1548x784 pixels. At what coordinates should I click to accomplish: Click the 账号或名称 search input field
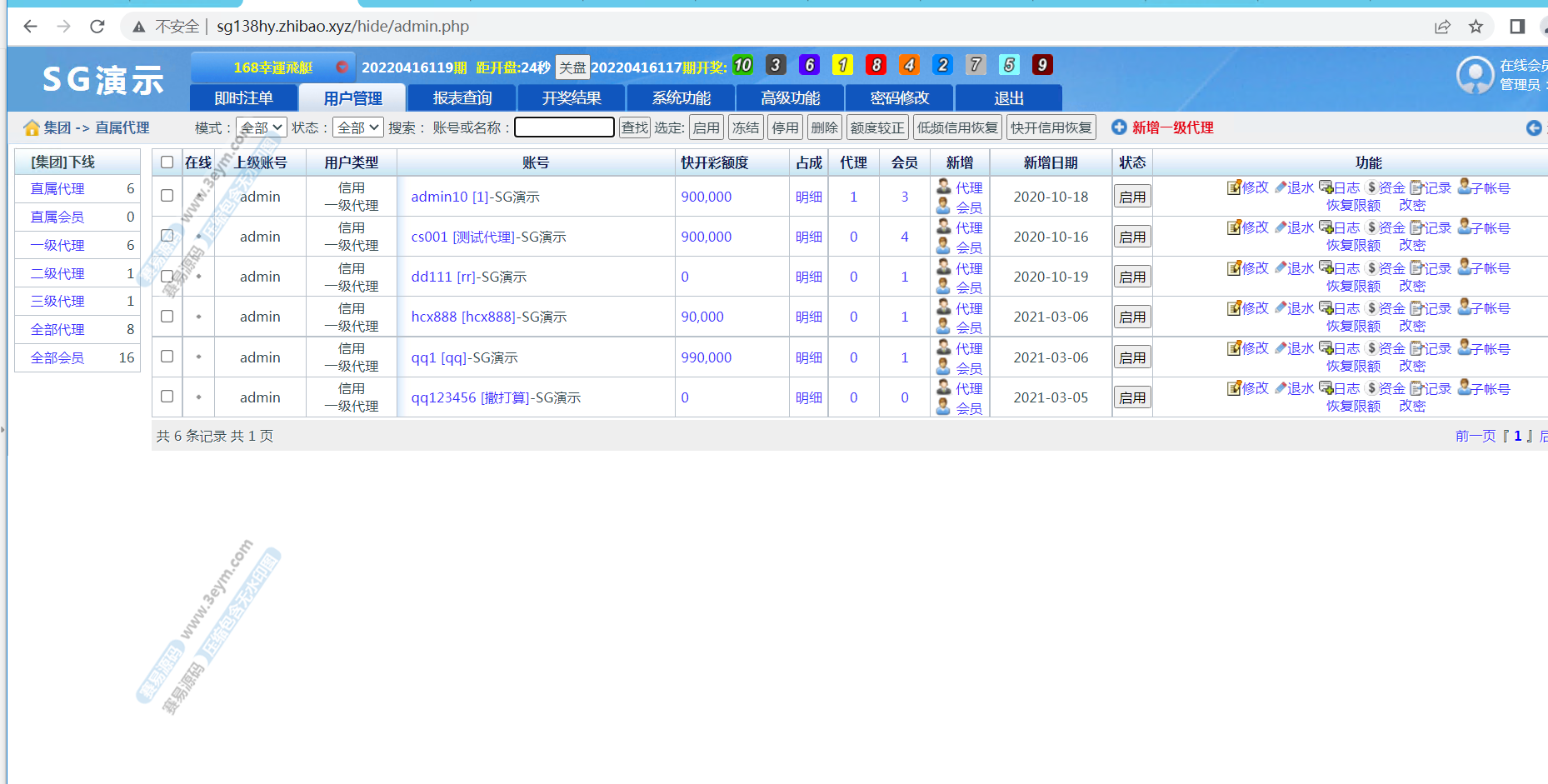(x=564, y=127)
